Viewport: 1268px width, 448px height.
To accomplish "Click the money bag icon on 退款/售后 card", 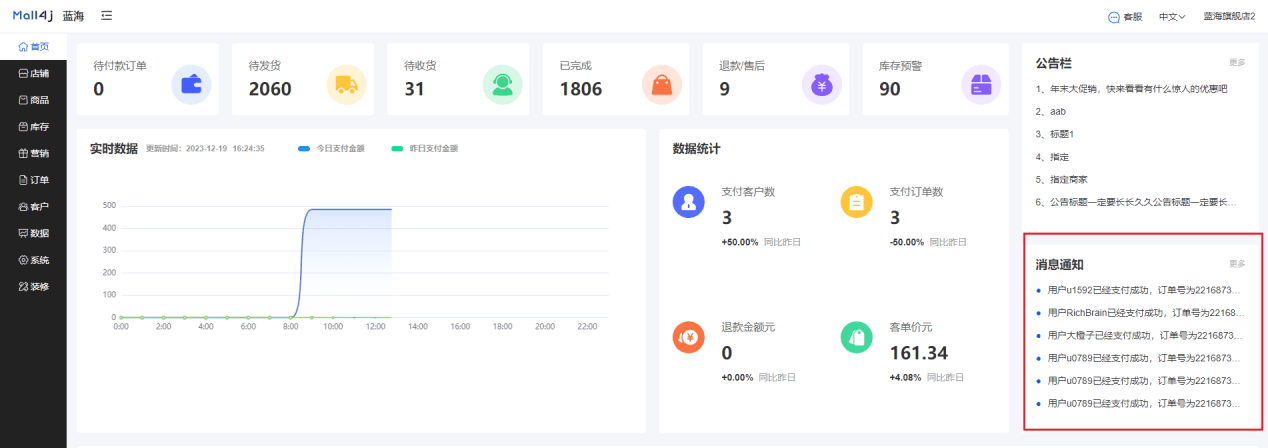I will (x=822, y=84).
